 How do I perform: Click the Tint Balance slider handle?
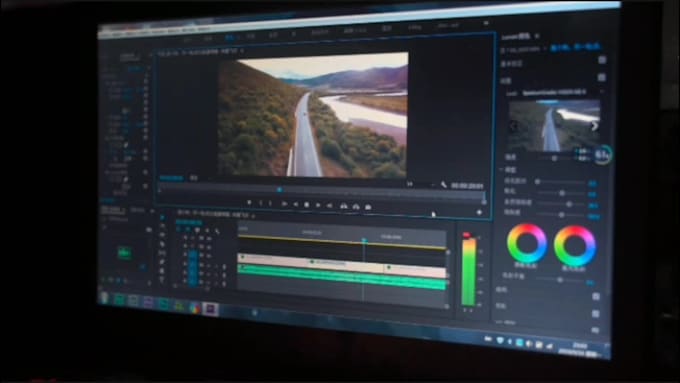[x=560, y=280]
